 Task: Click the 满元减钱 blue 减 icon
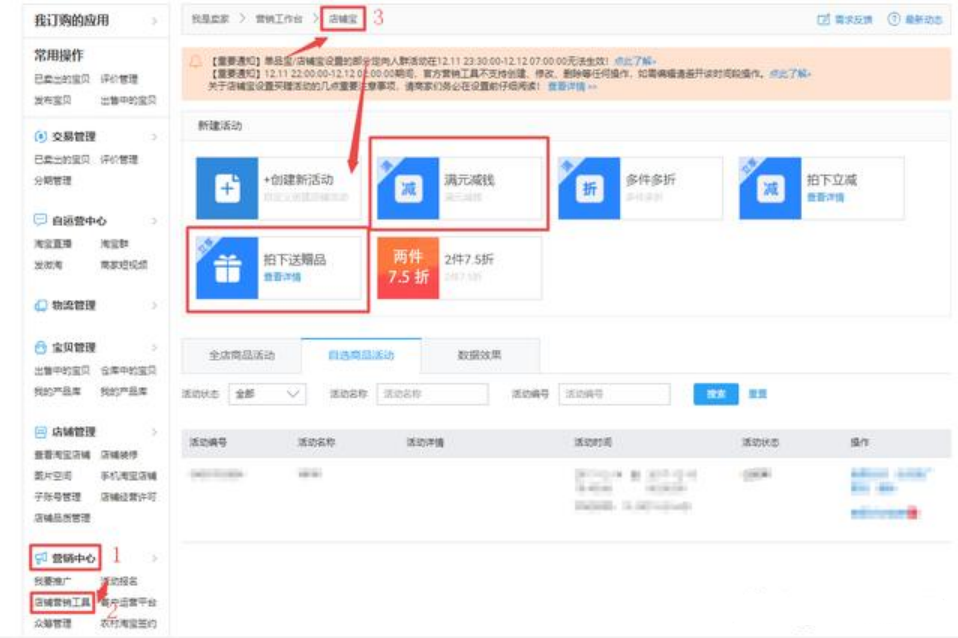tap(408, 188)
